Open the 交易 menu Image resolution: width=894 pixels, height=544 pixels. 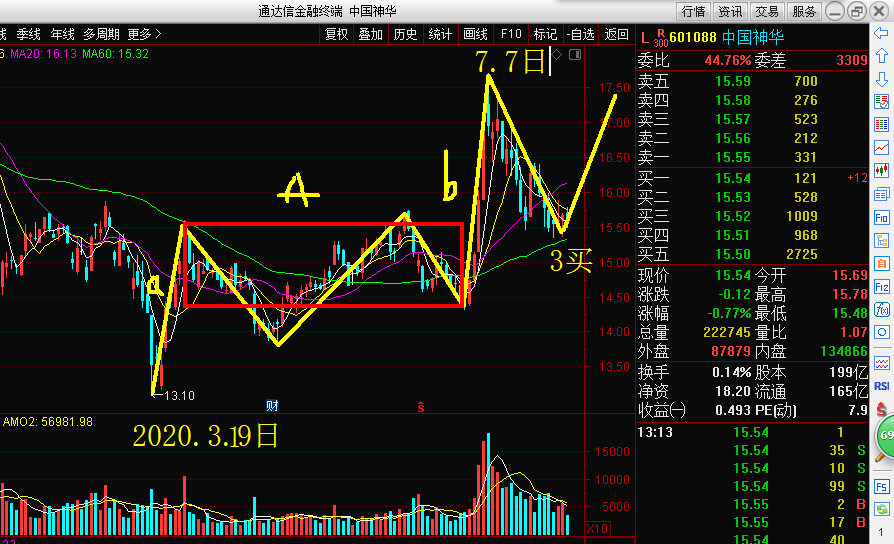point(766,11)
